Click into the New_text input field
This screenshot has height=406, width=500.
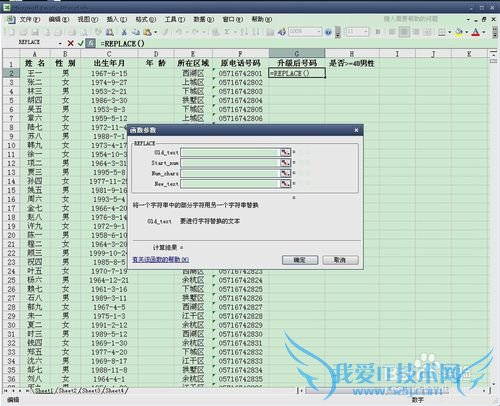click(230, 183)
